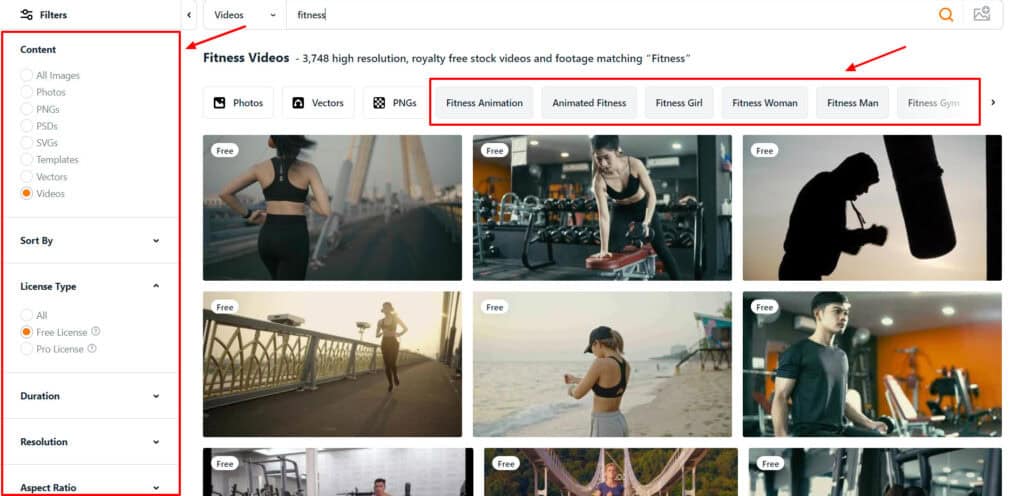Select the Videos content radio button
Image resolution: width=1024 pixels, height=496 pixels.
(26, 193)
